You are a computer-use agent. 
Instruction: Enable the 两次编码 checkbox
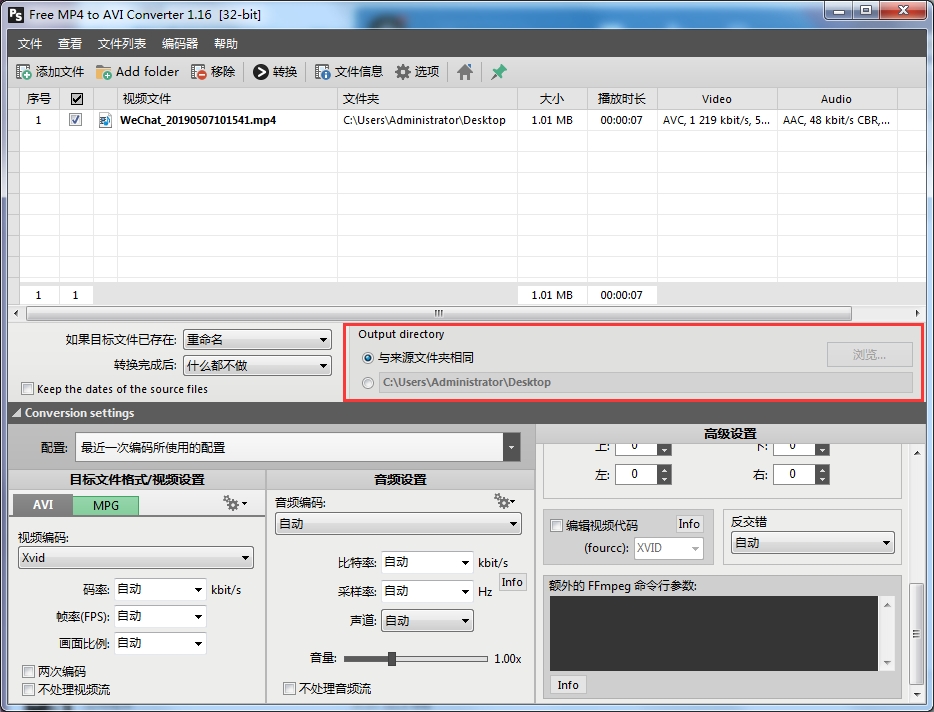(28, 672)
